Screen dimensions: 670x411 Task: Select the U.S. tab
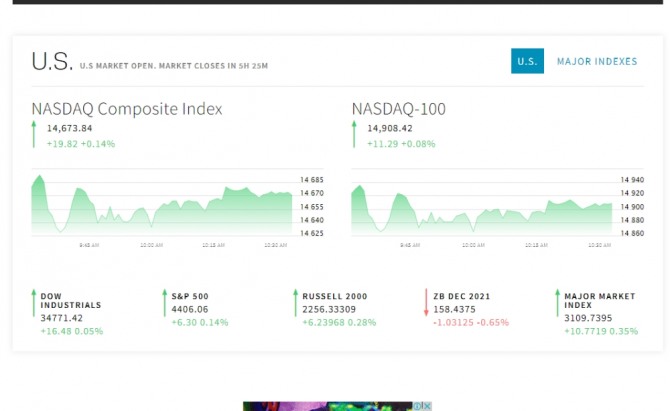(527, 61)
